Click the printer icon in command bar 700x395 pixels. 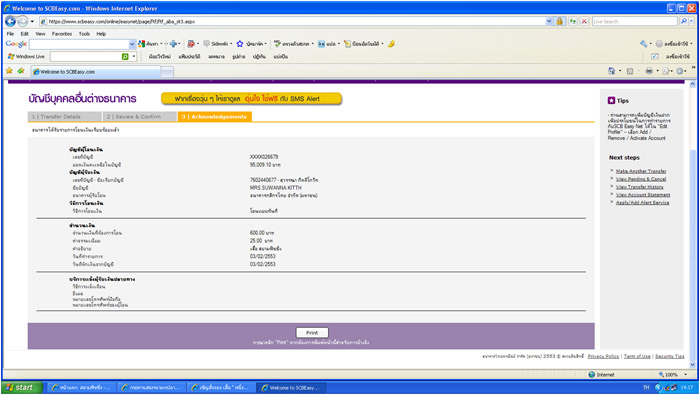click(649, 71)
